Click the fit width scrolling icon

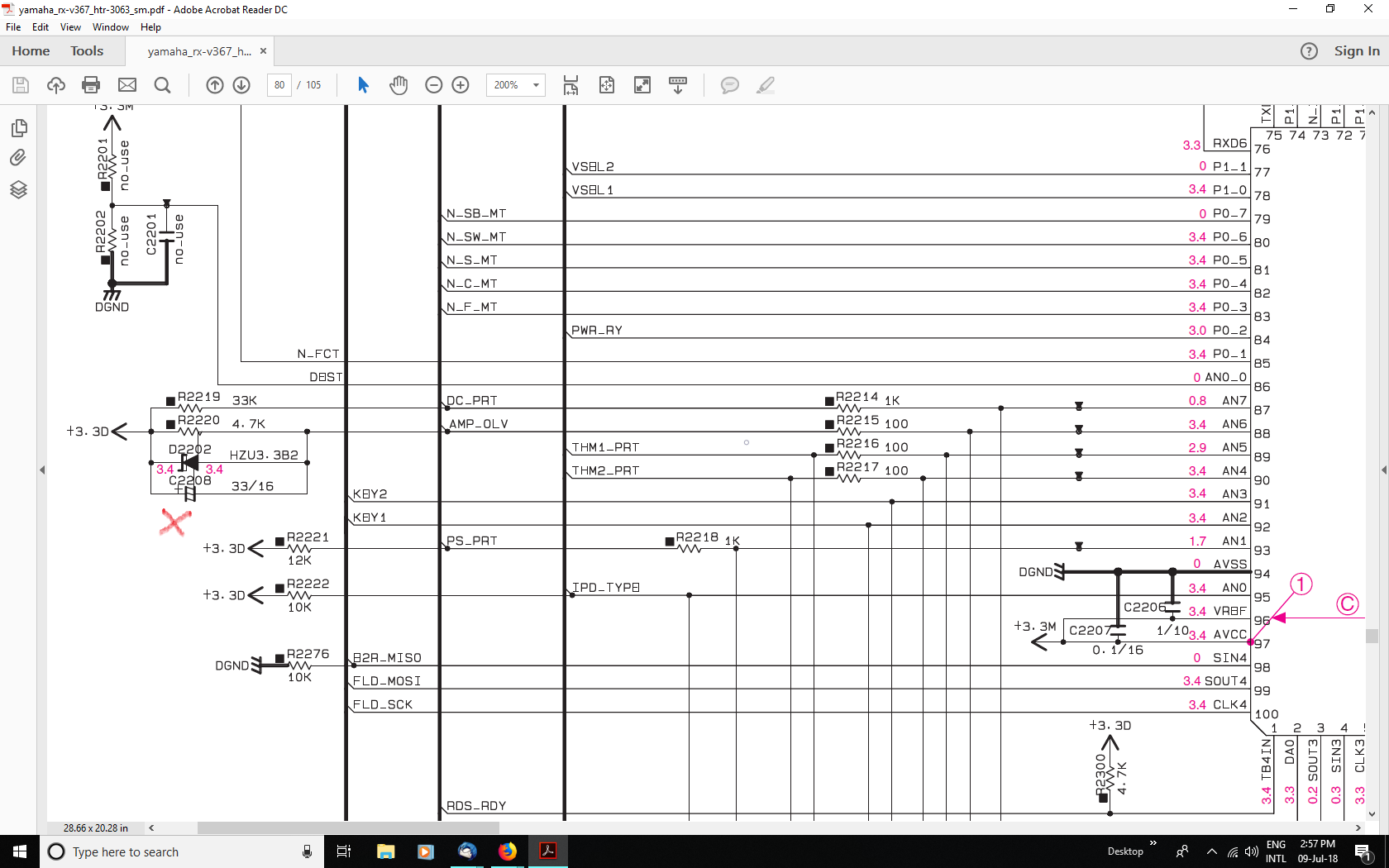[x=570, y=85]
